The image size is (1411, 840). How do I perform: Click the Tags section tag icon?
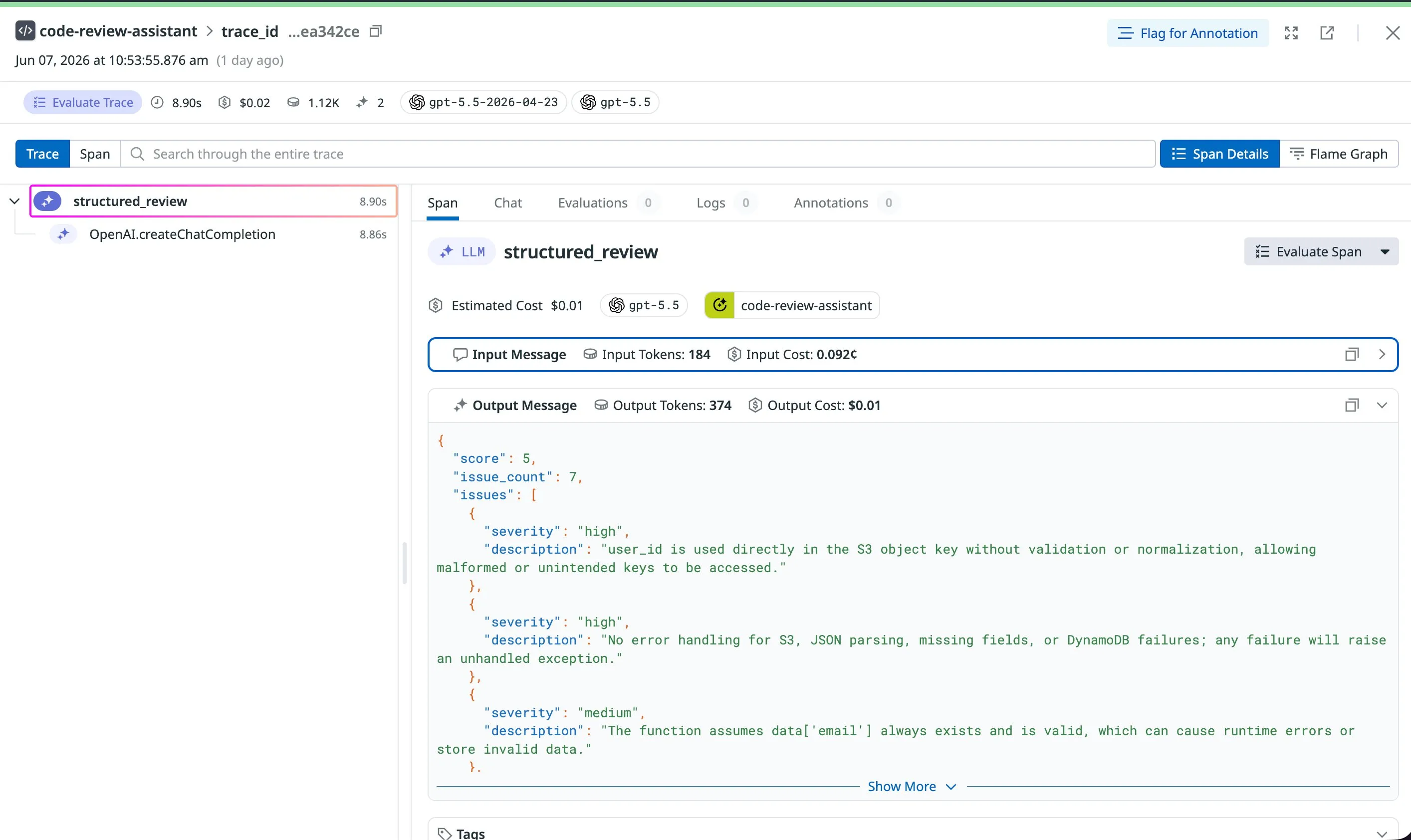click(x=445, y=833)
